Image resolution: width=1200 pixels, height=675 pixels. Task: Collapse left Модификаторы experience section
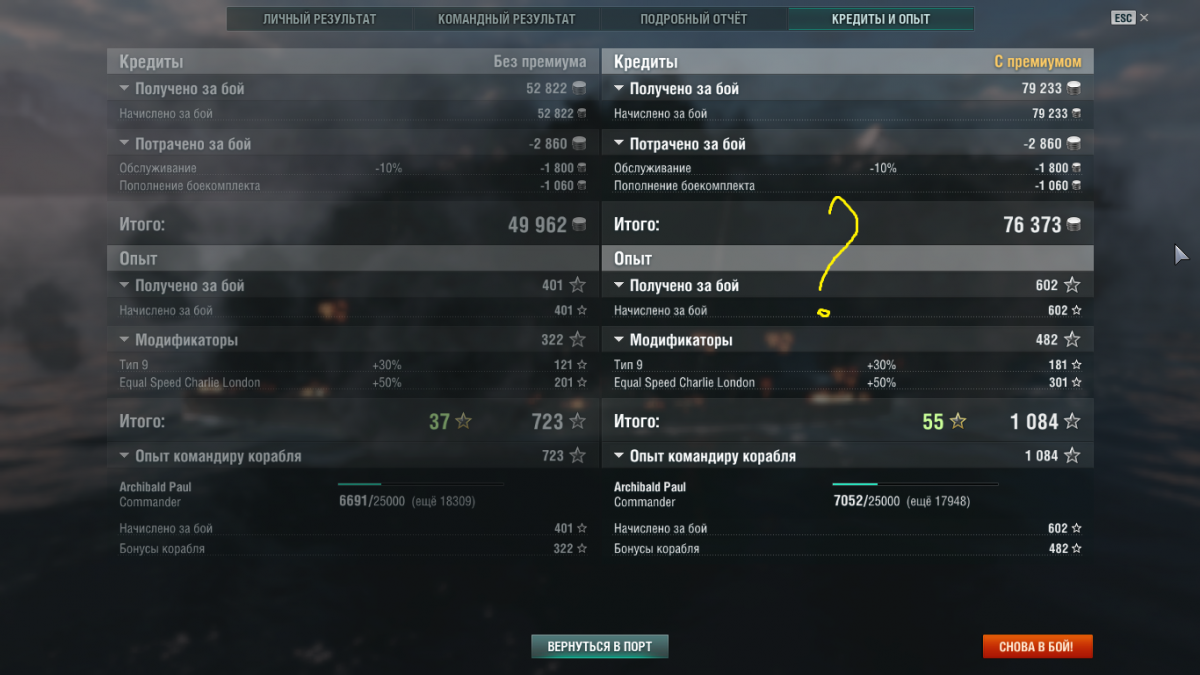point(125,340)
